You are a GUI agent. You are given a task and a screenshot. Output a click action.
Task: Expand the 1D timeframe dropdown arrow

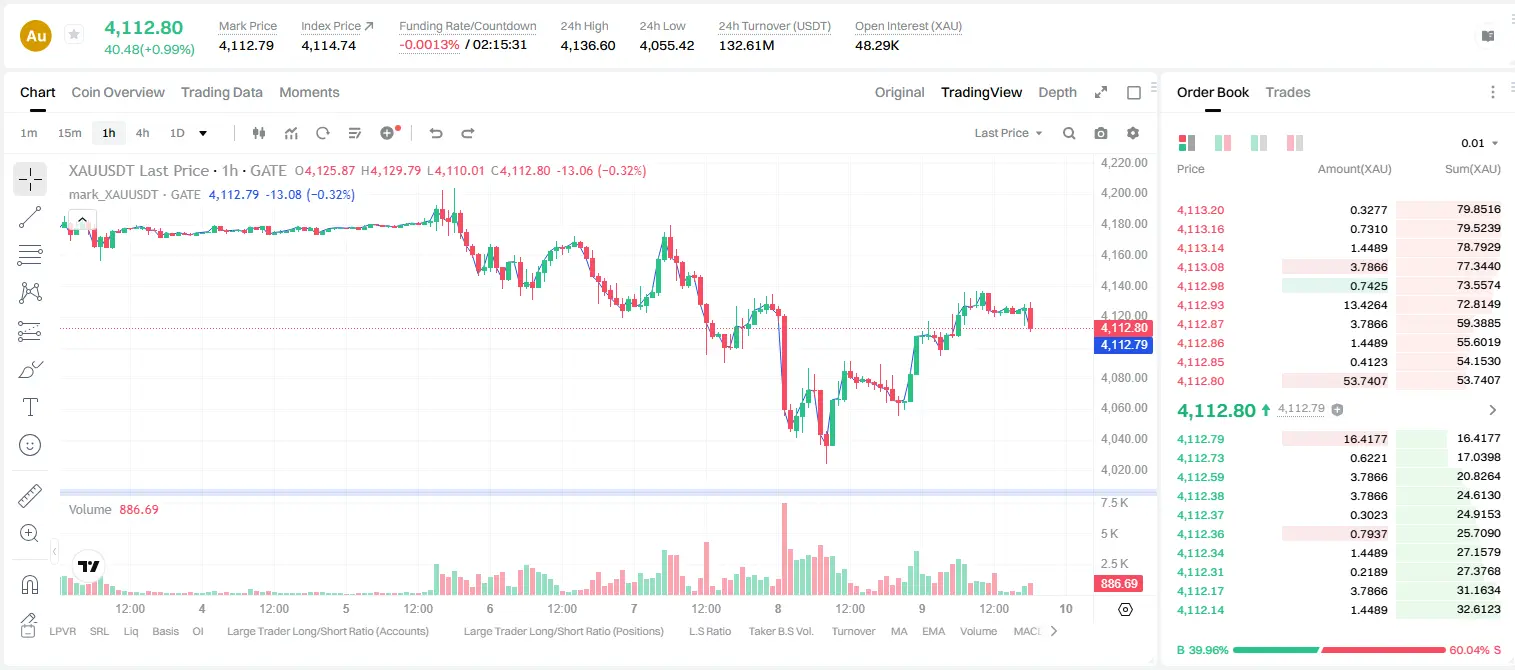coord(203,133)
